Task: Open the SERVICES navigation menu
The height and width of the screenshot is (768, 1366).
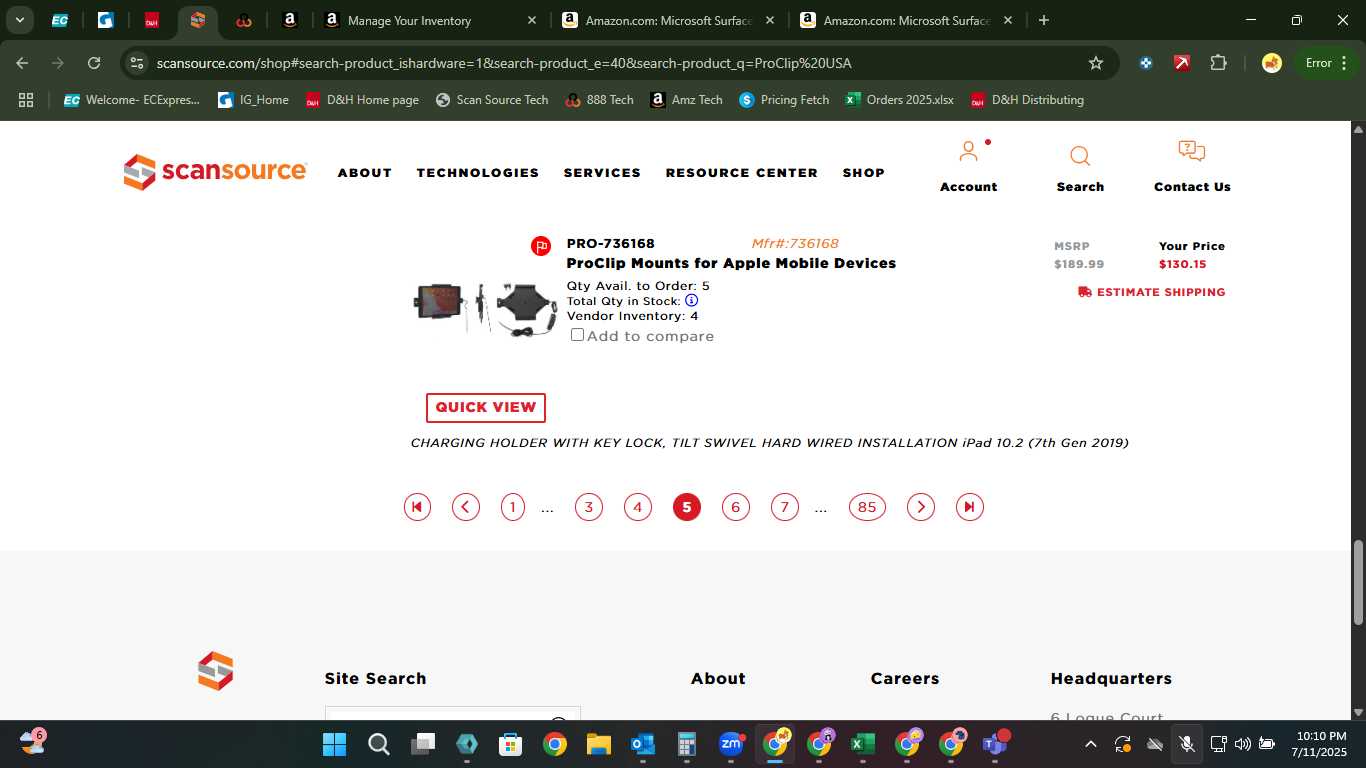Action: click(x=602, y=173)
